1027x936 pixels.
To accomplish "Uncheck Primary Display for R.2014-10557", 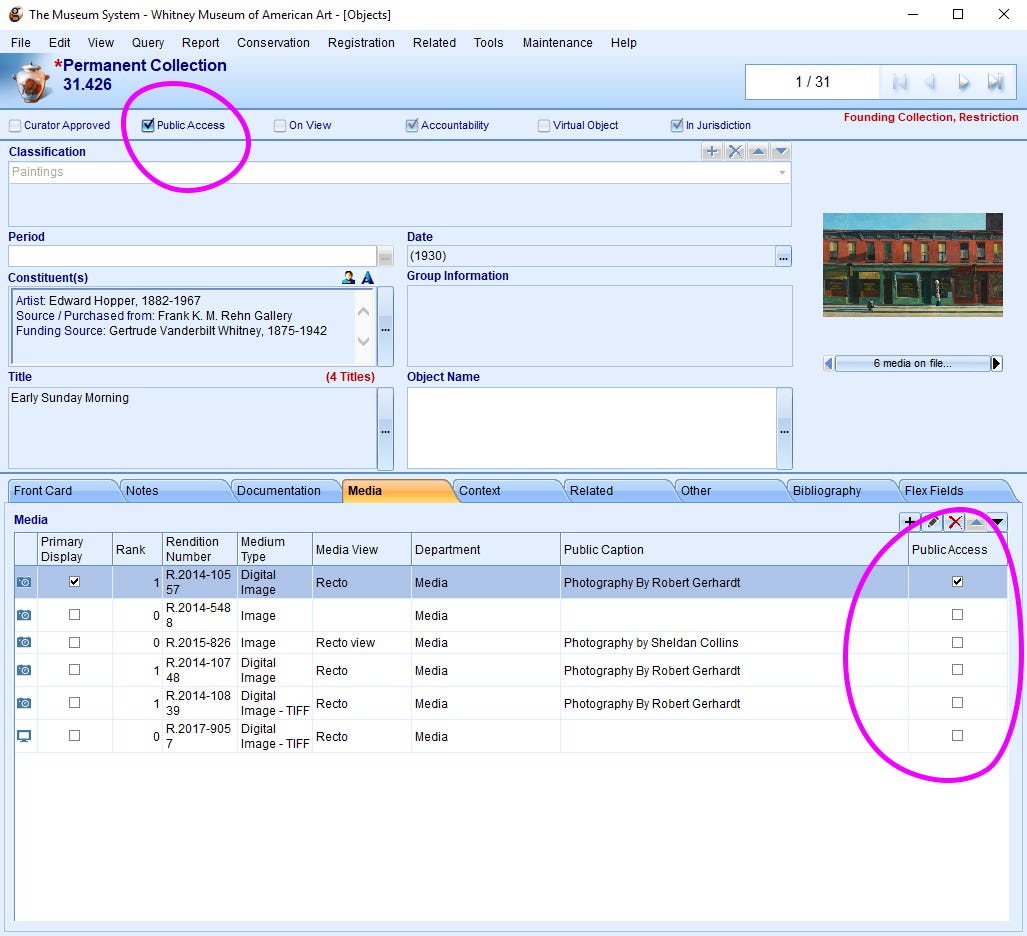I will click(x=75, y=582).
